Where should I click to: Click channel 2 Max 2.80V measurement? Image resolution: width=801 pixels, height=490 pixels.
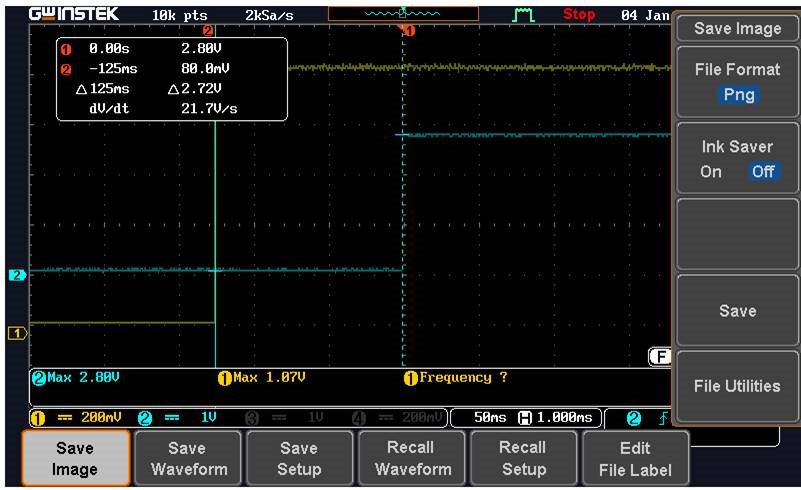click(76, 378)
